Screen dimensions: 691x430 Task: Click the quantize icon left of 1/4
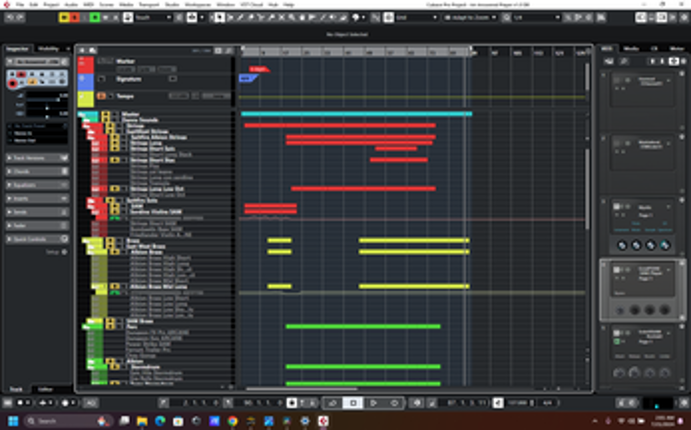pos(506,18)
